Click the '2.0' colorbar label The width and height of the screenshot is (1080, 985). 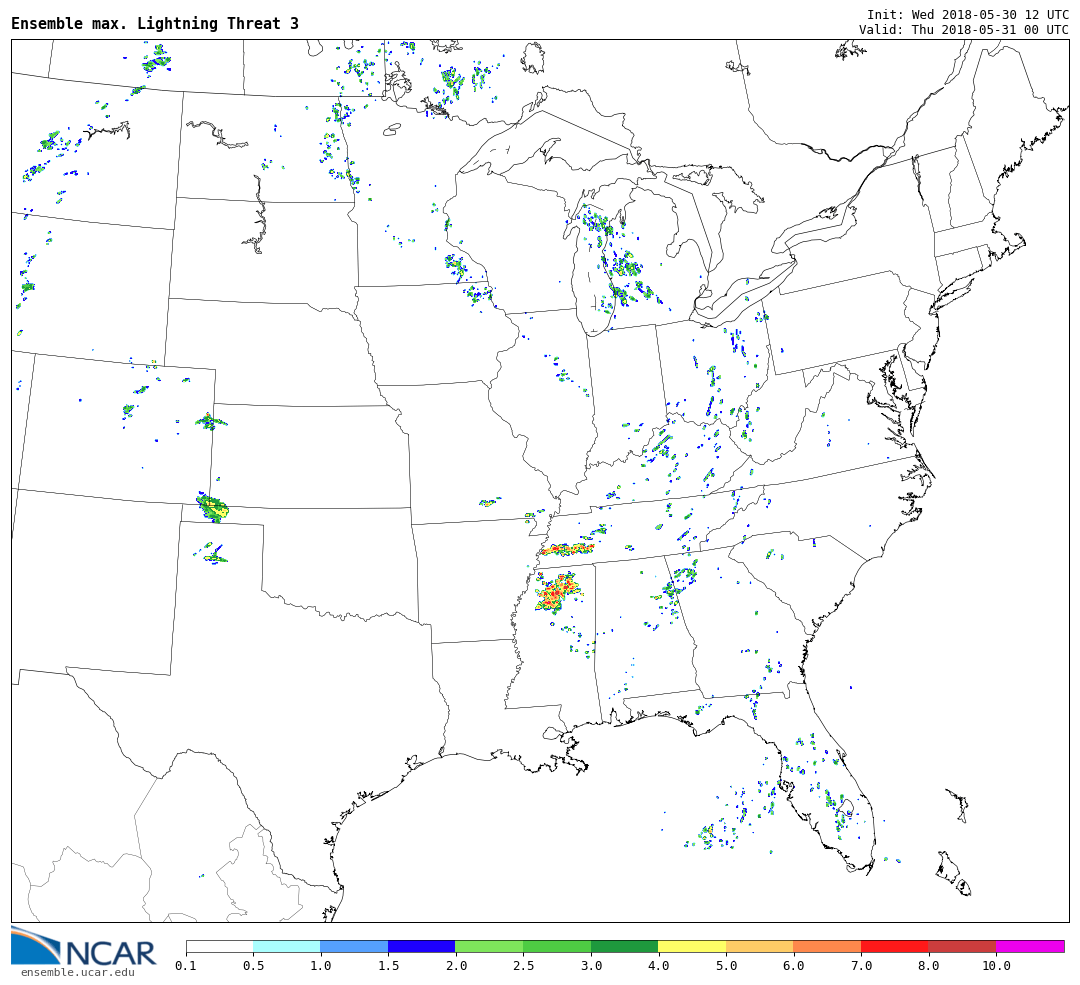(456, 966)
